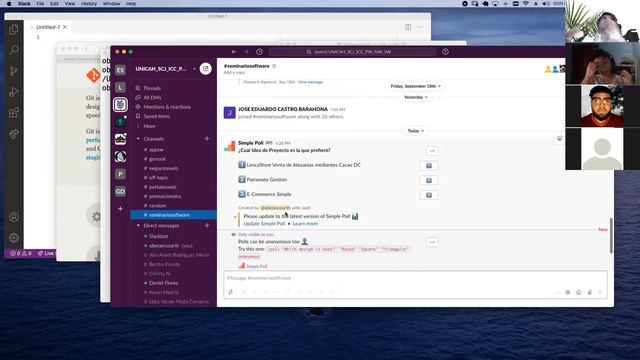This screenshot has width=640, height=360.
Task: Switch to L workspace icon
Action: [x=120, y=87]
